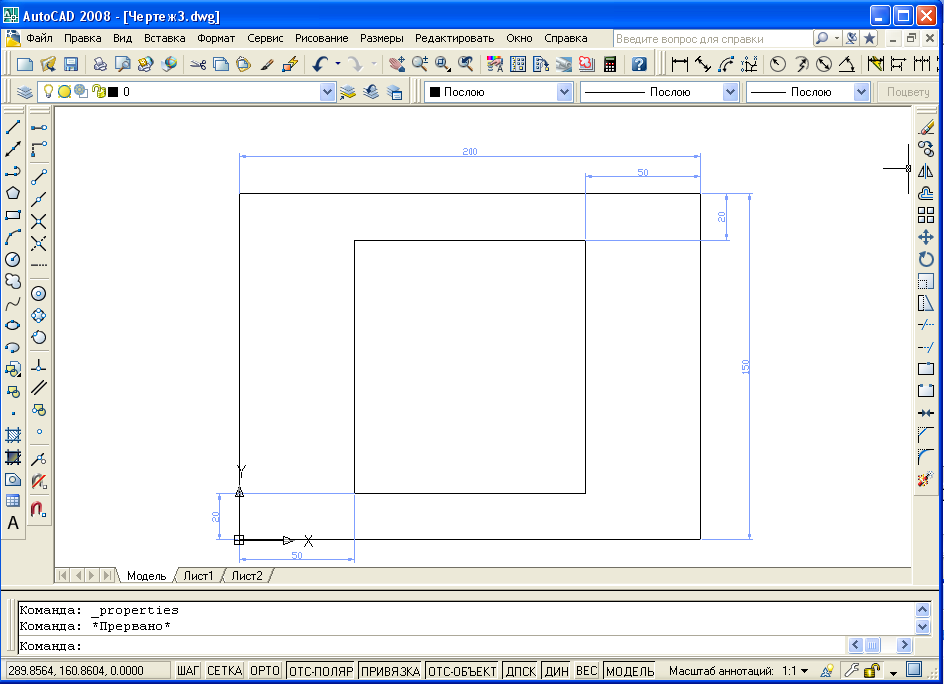Screen dimensions: 944x684
Task: Select the Table tool
Action: click(13, 500)
